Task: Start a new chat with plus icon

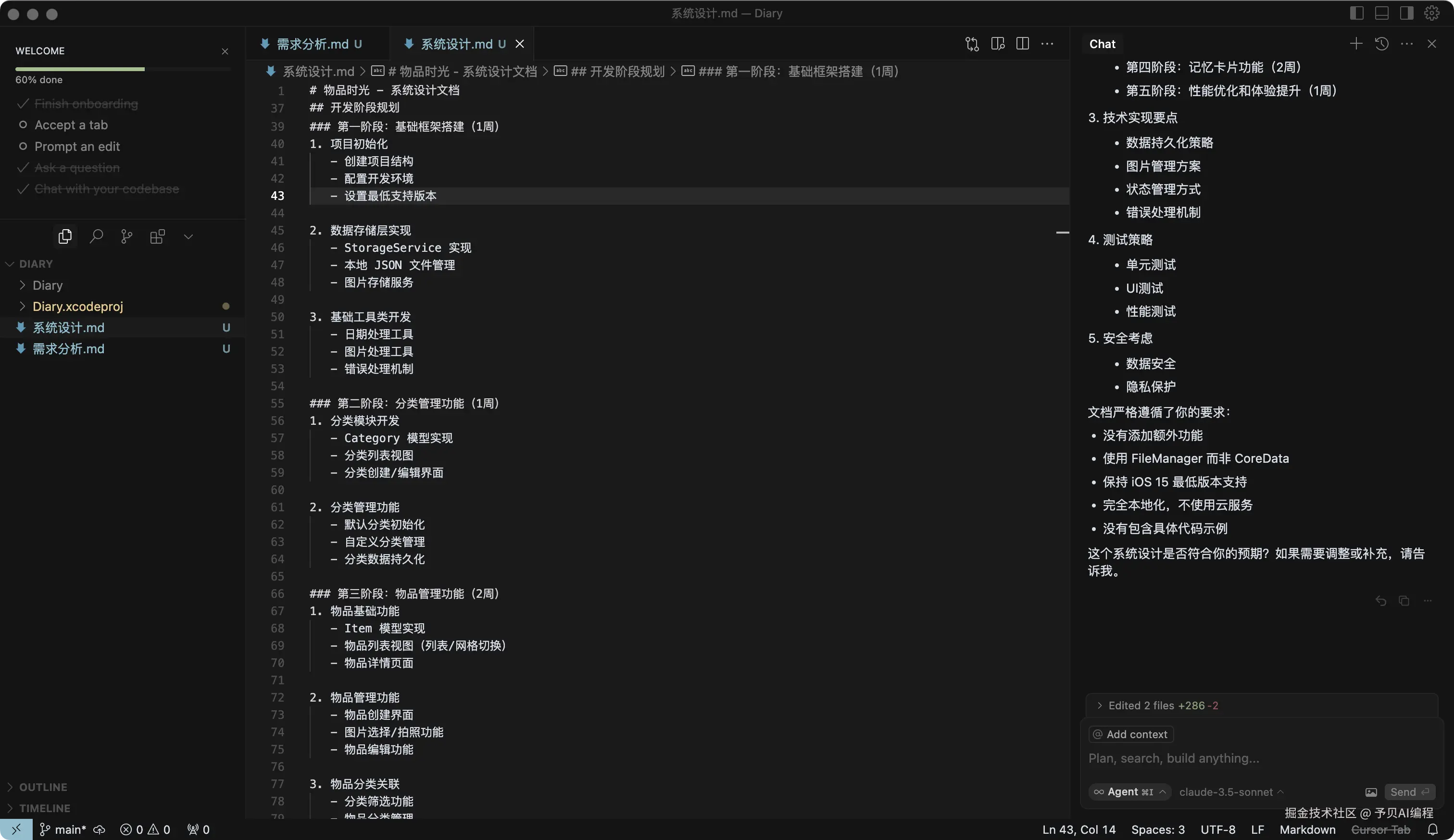Action: pyautogui.click(x=1356, y=44)
